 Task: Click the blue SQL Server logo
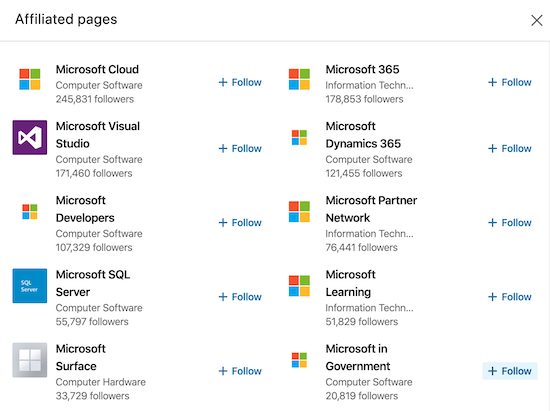point(30,286)
